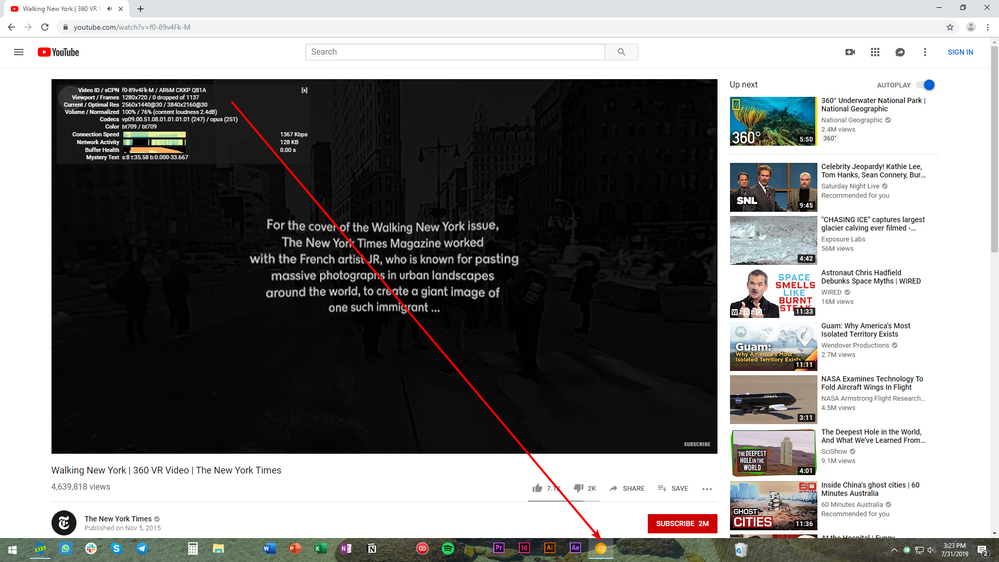Open Microsoft Word from the taskbar
This screenshot has width=999, height=562.
pyautogui.click(x=270, y=549)
